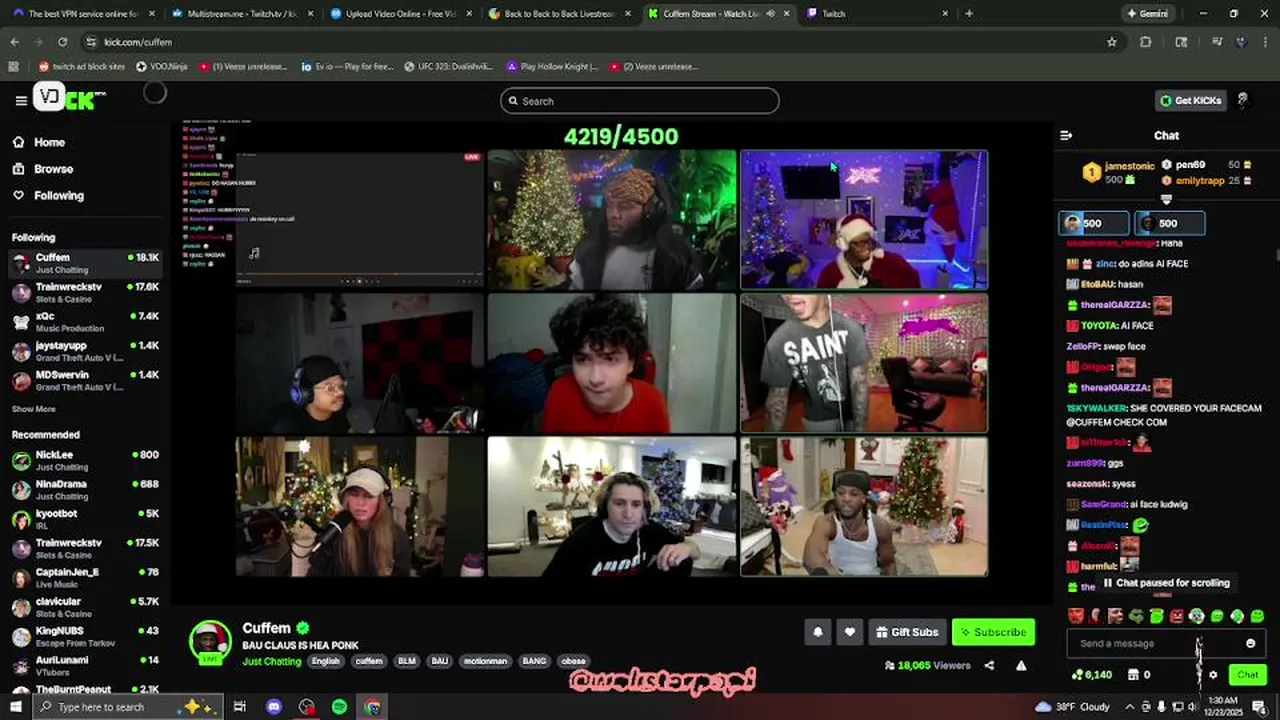Image resolution: width=1280 pixels, height=720 pixels.
Task: Share the stream via share icon
Action: coord(989,665)
